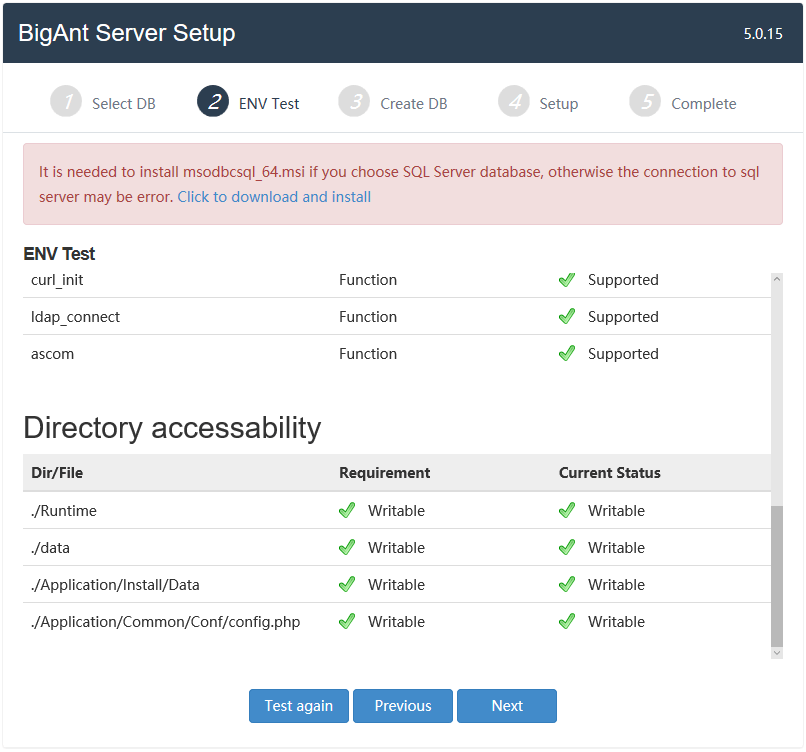Viewport: 806px width, 752px height.
Task: Click ./data current status checkmark
Action: [567, 548]
